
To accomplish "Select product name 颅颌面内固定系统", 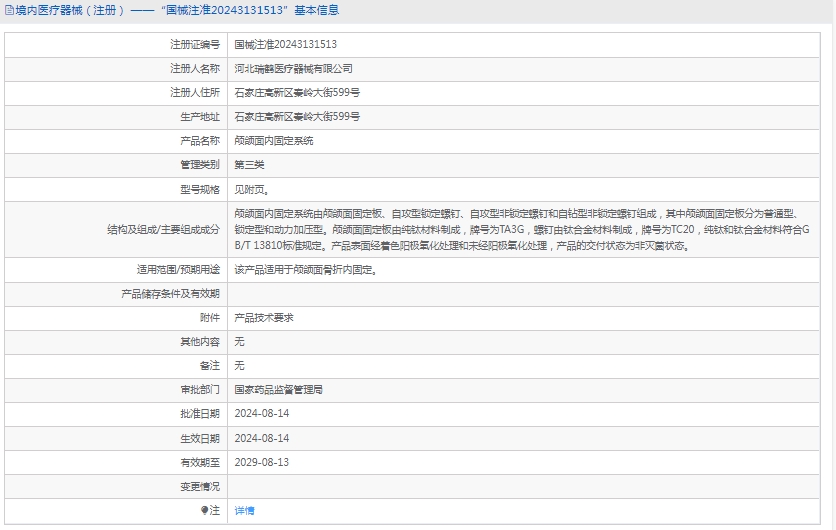I will [273, 141].
